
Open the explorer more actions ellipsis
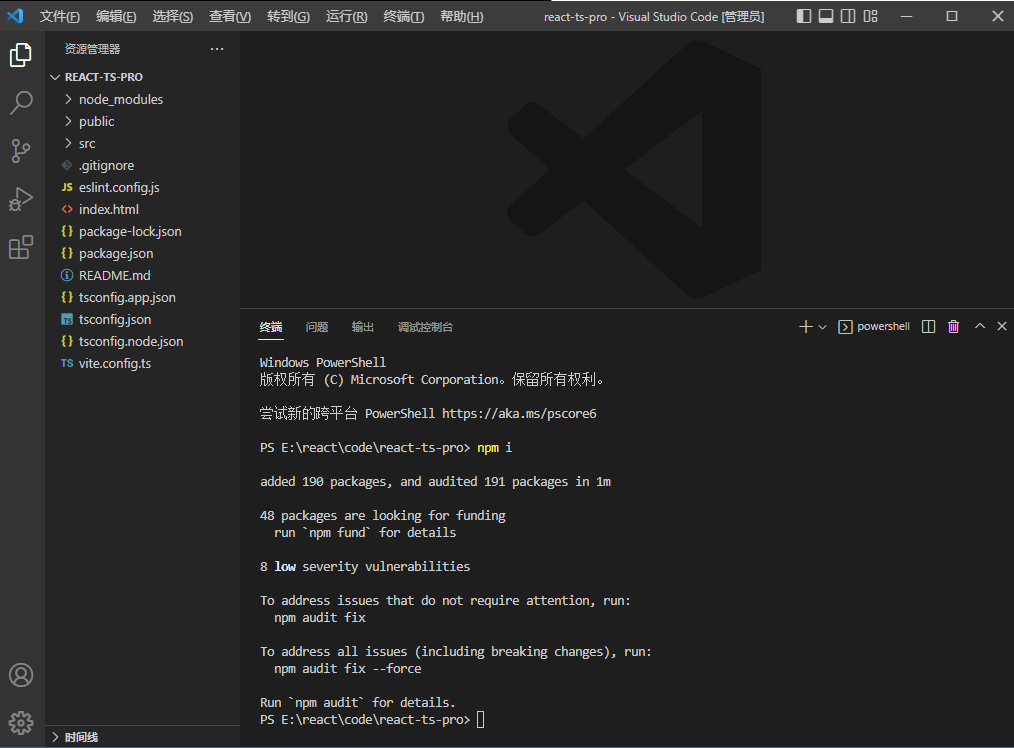(x=217, y=49)
